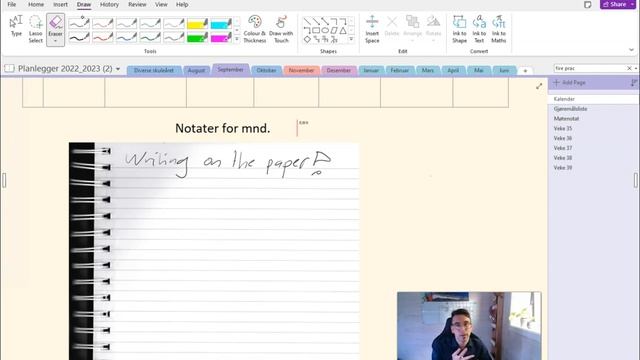This screenshot has height=360, width=640.
Task: Click the notebook paper image
Action: point(214,251)
